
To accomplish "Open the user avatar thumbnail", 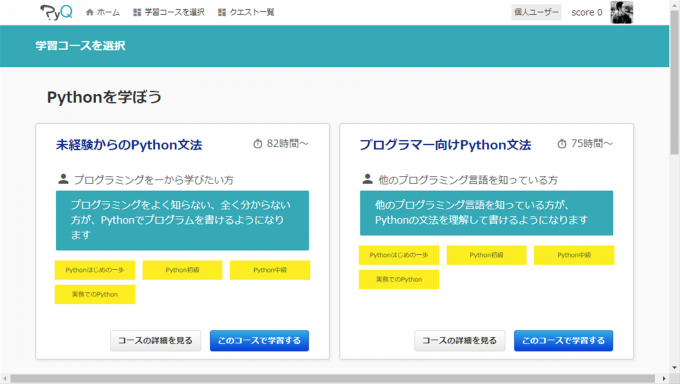I will (x=621, y=12).
